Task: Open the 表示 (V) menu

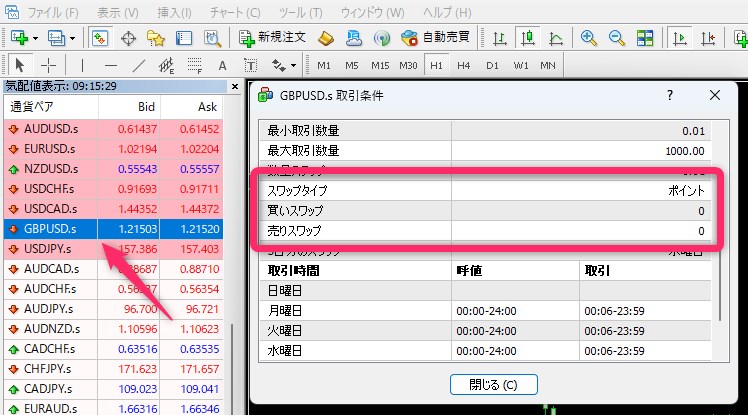Action: tap(117, 12)
